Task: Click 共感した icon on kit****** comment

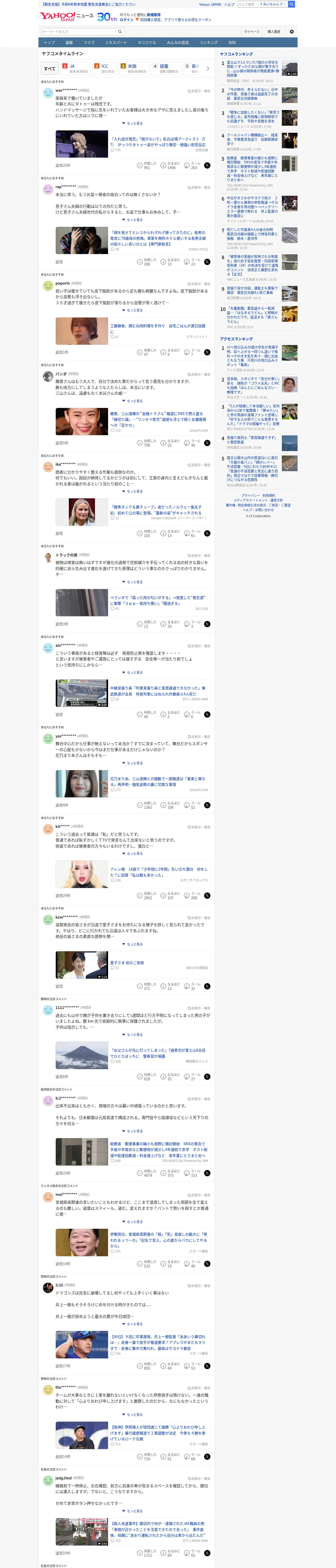Action: coord(140,896)
